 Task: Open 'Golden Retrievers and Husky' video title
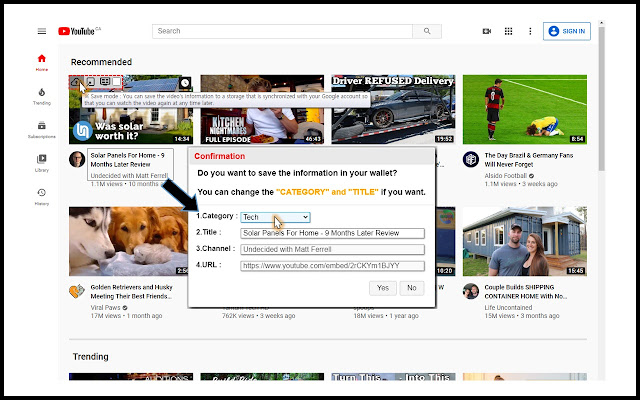pos(131,291)
